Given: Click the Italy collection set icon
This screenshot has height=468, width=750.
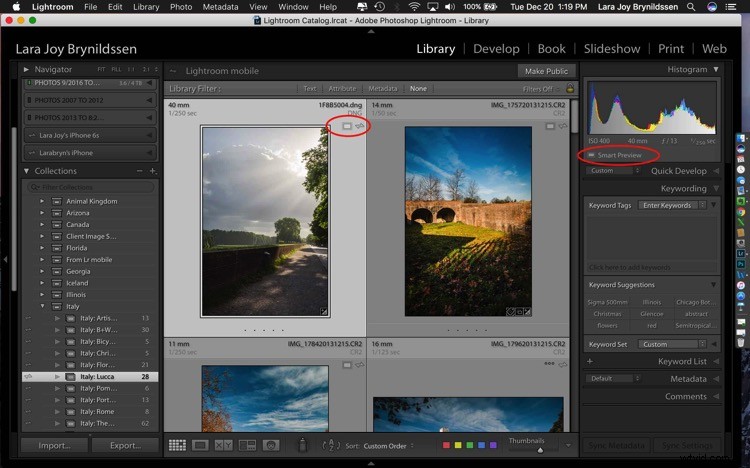Looking at the screenshot, I should point(57,306).
